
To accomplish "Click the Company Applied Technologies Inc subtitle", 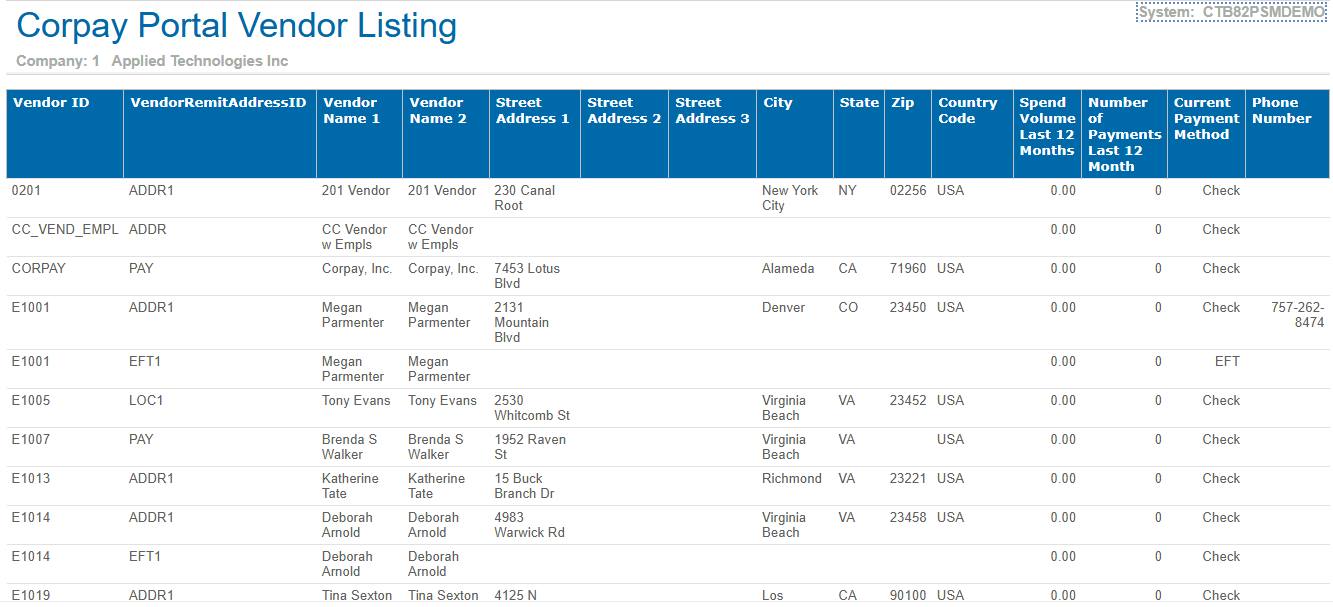I will coord(152,61).
